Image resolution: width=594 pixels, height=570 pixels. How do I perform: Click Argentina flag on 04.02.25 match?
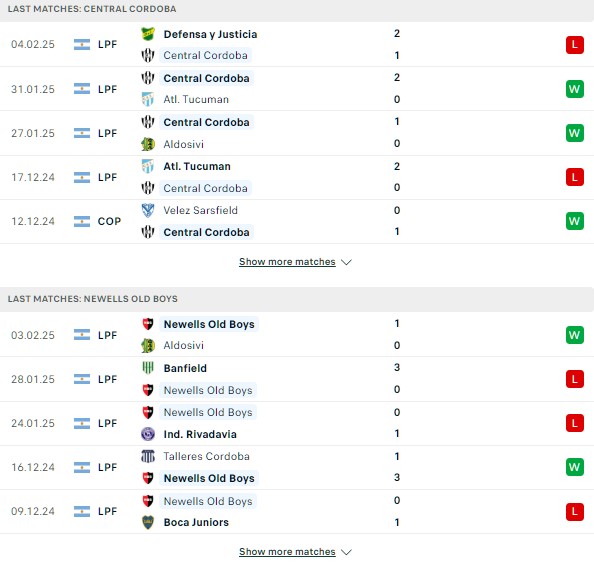pos(82,44)
